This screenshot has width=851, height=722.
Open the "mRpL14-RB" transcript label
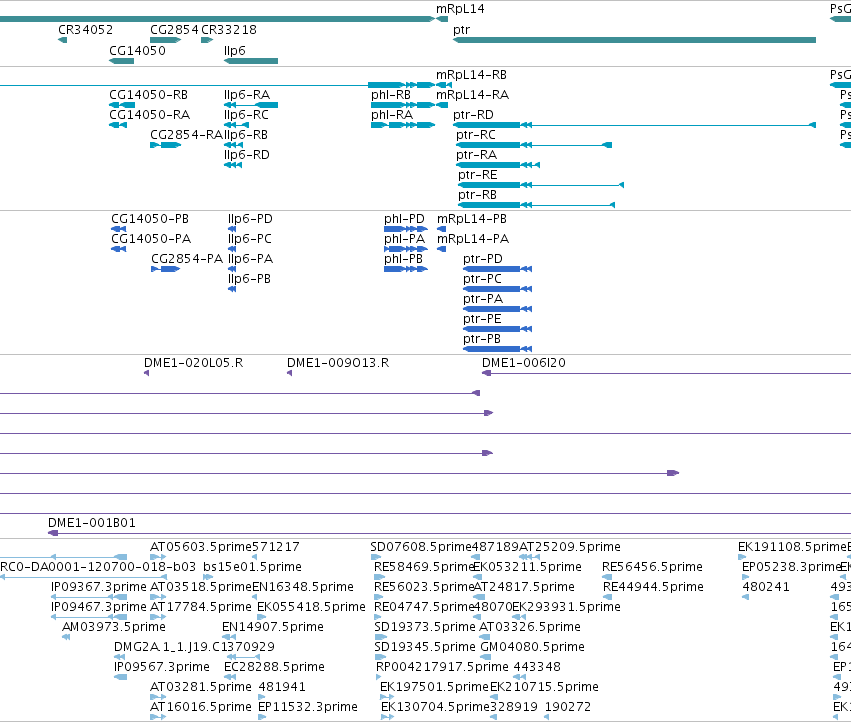pos(471,74)
